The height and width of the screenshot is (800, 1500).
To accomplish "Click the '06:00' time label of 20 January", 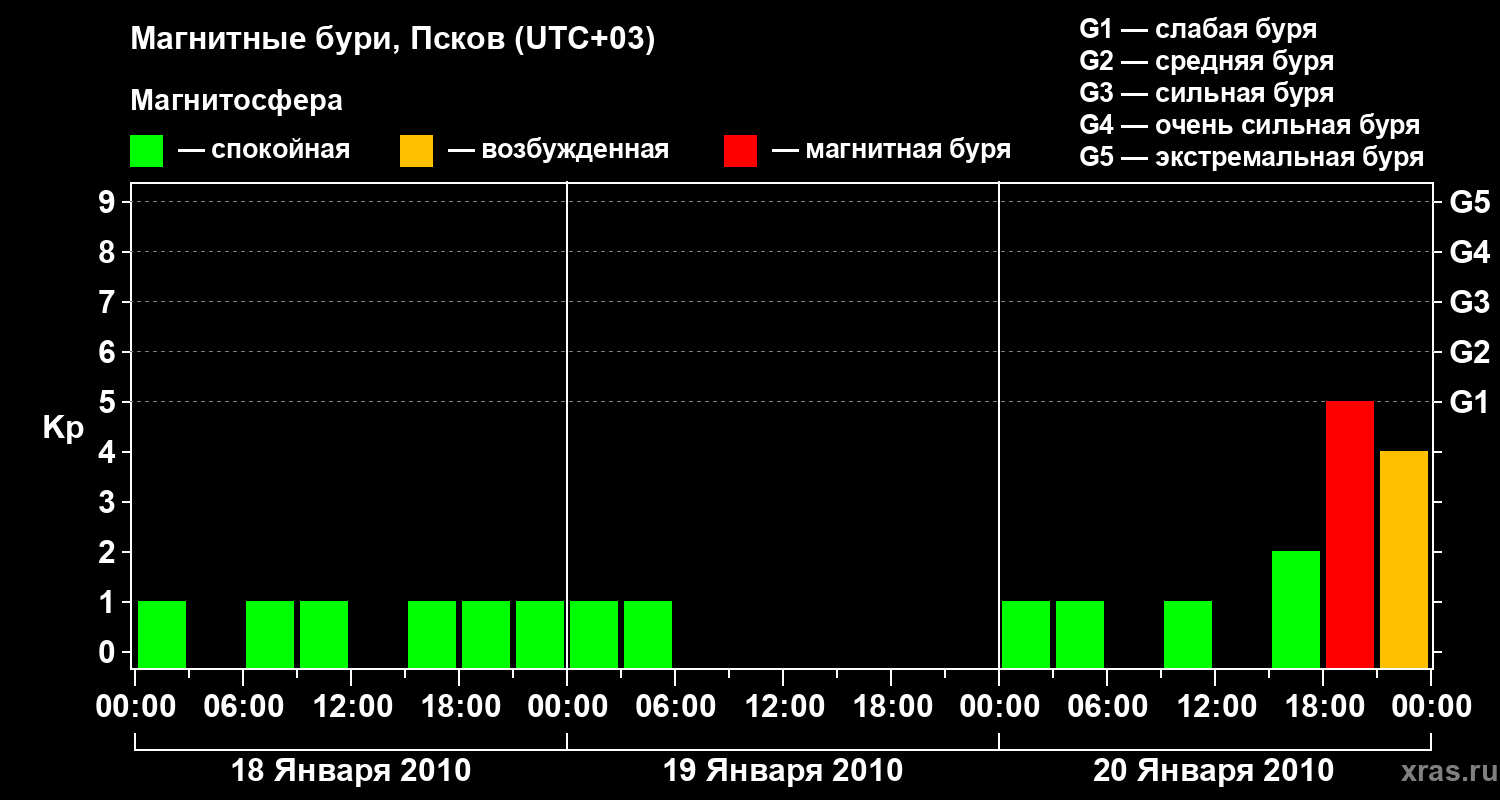I will [1107, 707].
